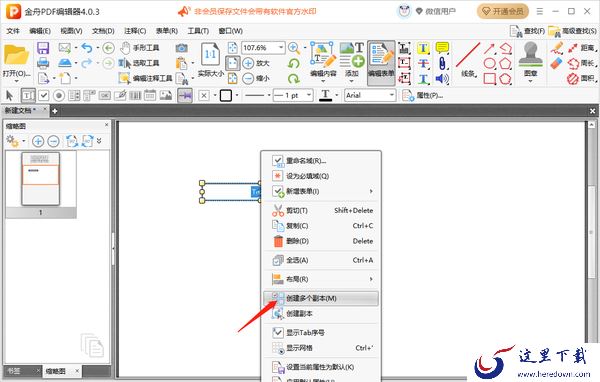The width and height of the screenshot is (600, 382).
Task: Select the 编辑注释工具 annotation edit tool
Action: [145, 78]
